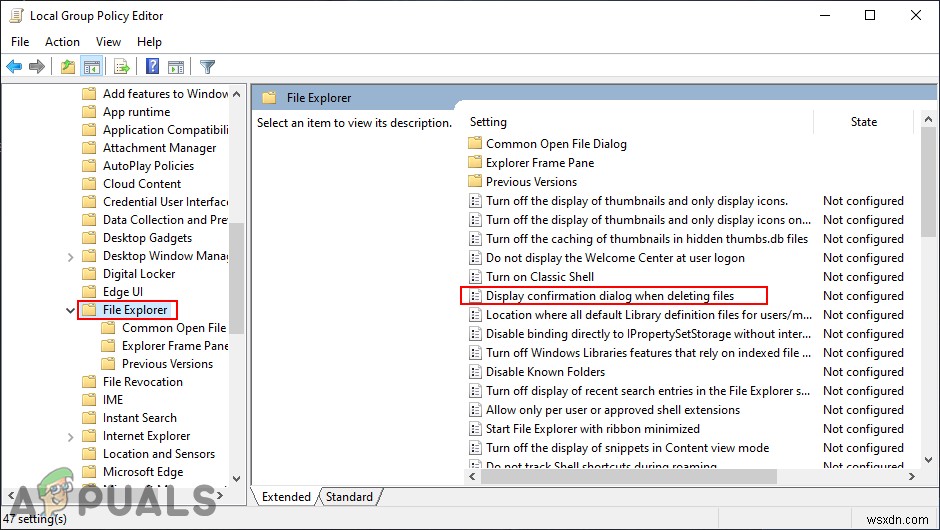Click the Forward arrow toolbar icon
This screenshot has height=530, width=940.
click(x=37, y=67)
